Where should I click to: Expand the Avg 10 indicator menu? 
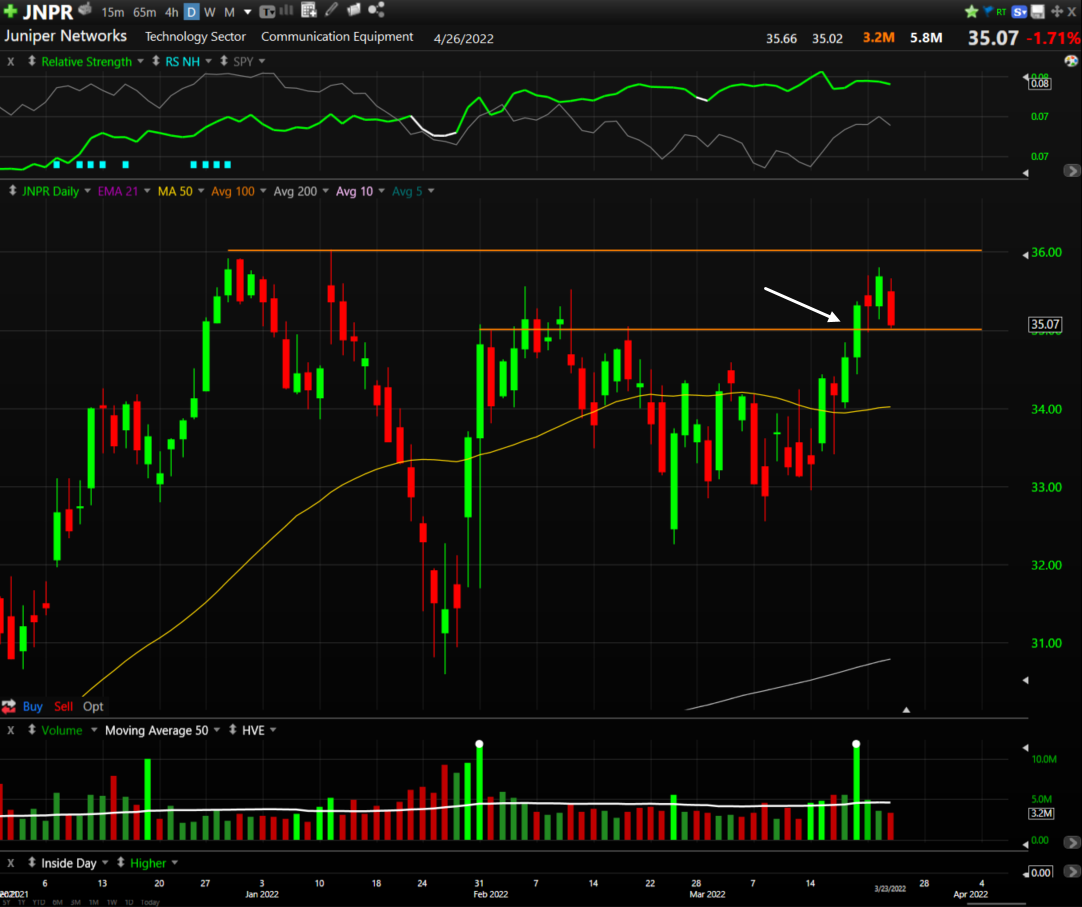click(381, 191)
